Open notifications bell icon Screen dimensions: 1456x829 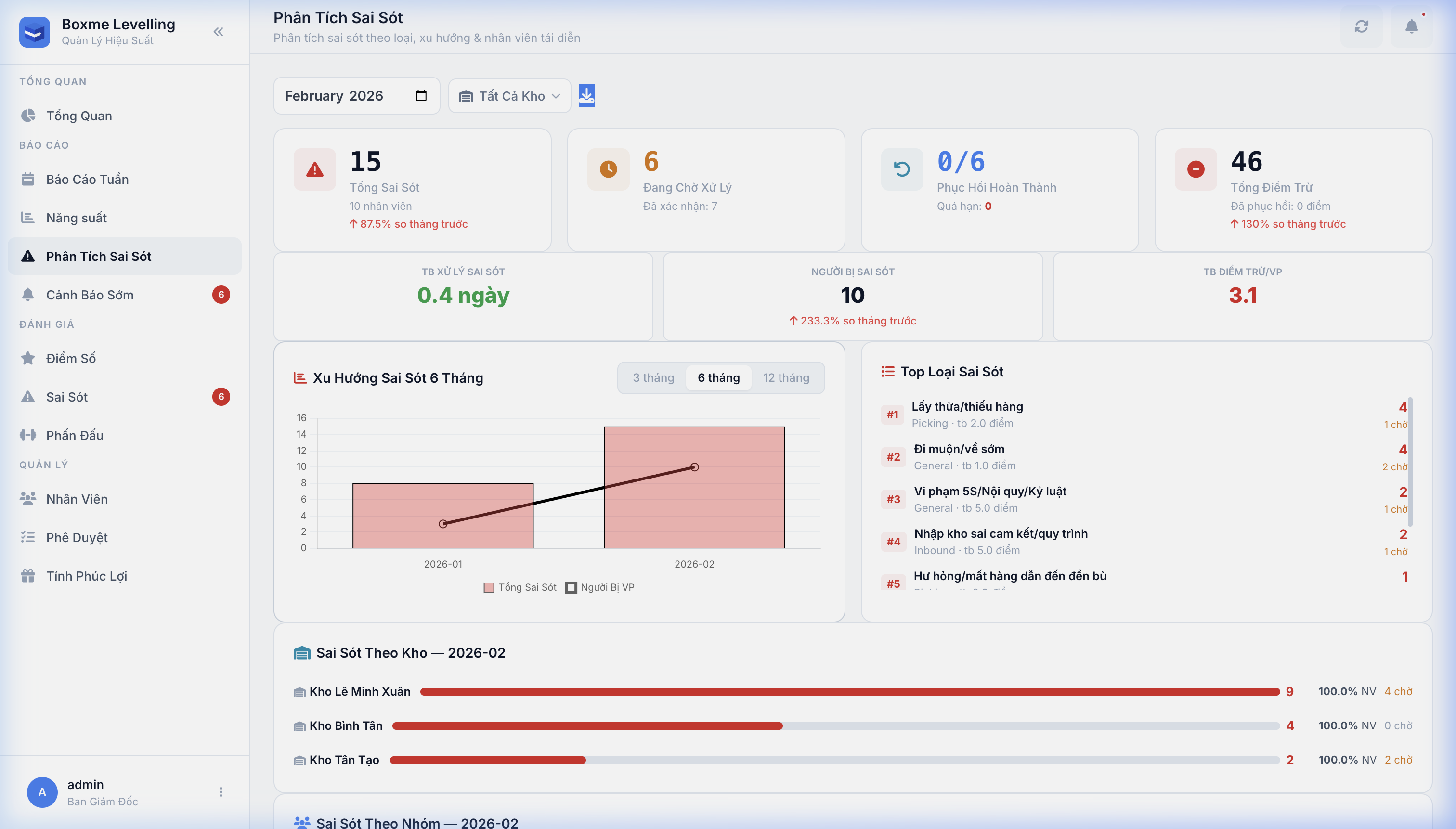(1411, 27)
